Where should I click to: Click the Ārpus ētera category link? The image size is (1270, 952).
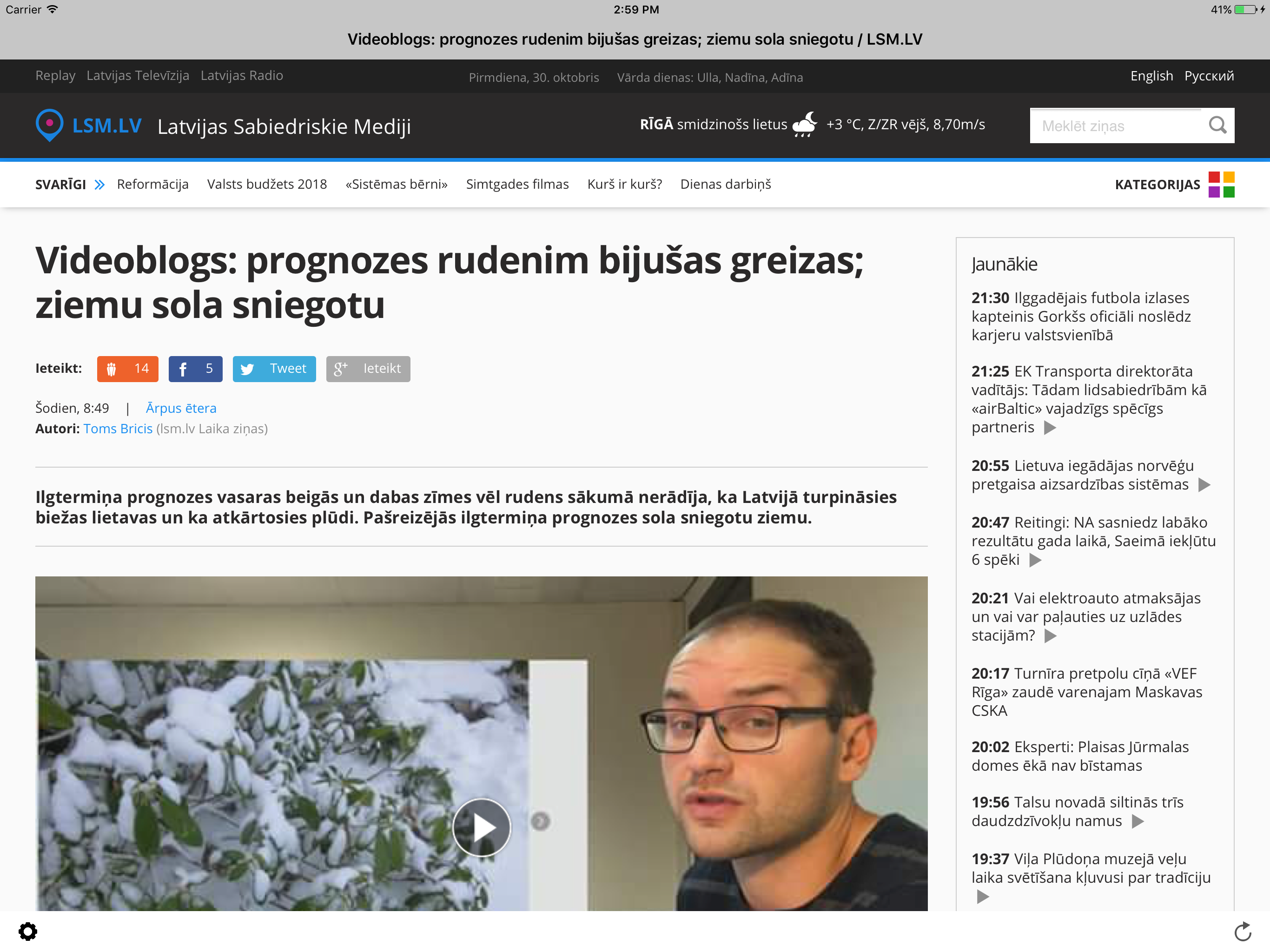181,408
